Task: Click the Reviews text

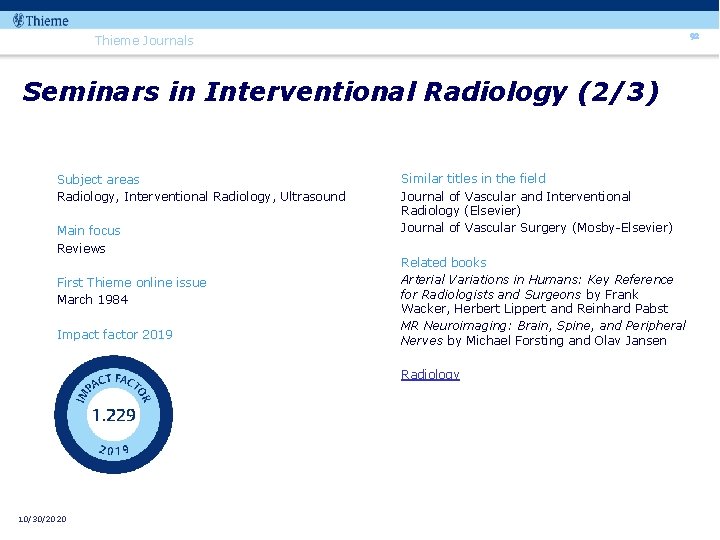Action: click(81, 248)
